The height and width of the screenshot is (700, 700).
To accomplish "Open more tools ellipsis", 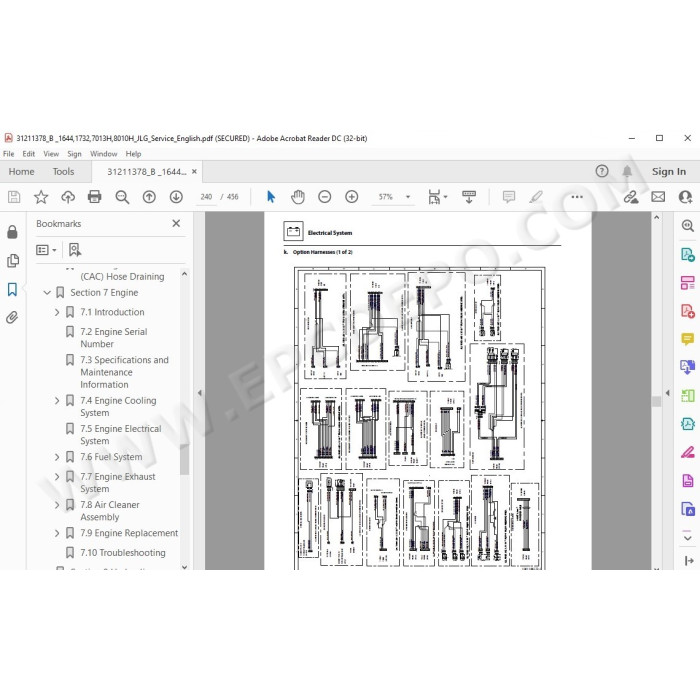I will click(577, 197).
